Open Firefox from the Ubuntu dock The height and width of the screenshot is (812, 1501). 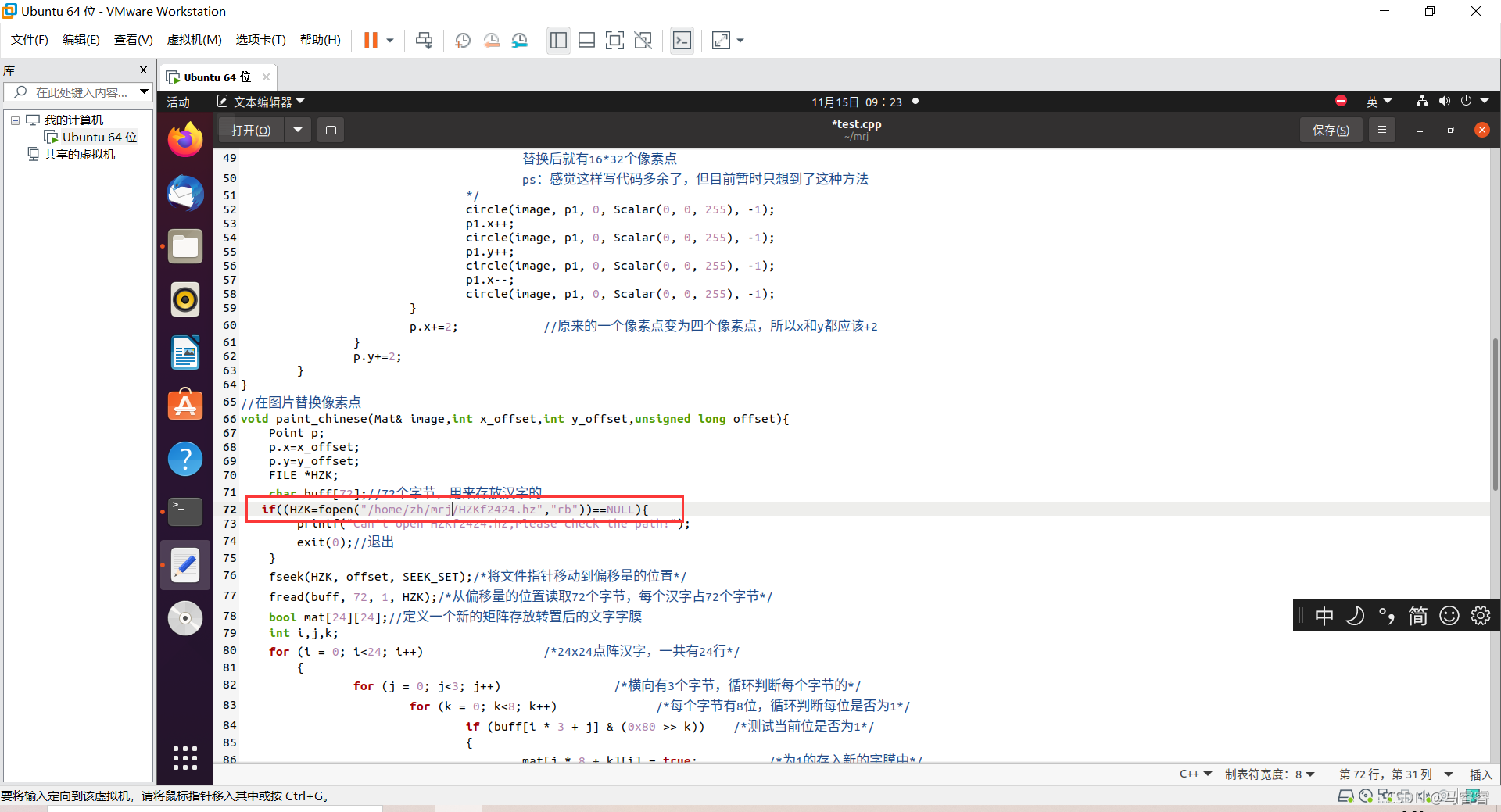tap(185, 140)
